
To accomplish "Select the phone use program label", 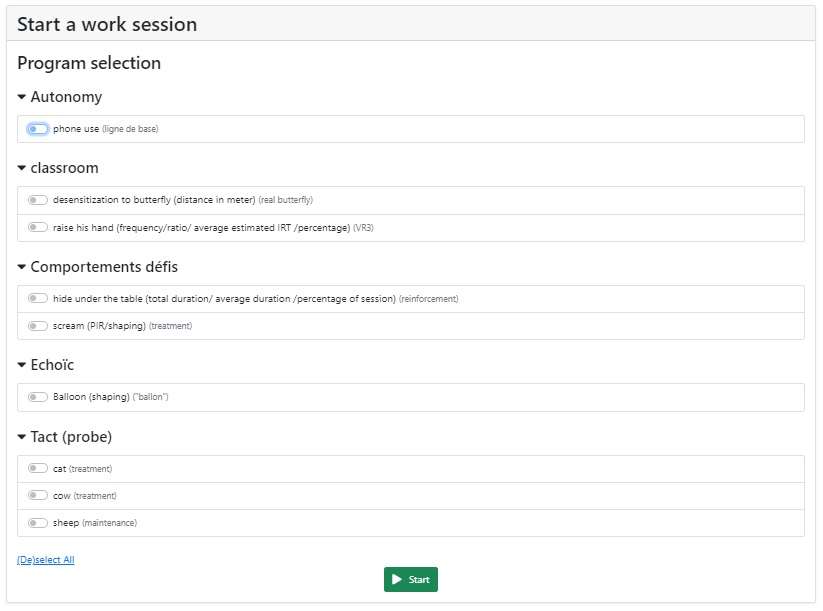I will click(76, 129).
